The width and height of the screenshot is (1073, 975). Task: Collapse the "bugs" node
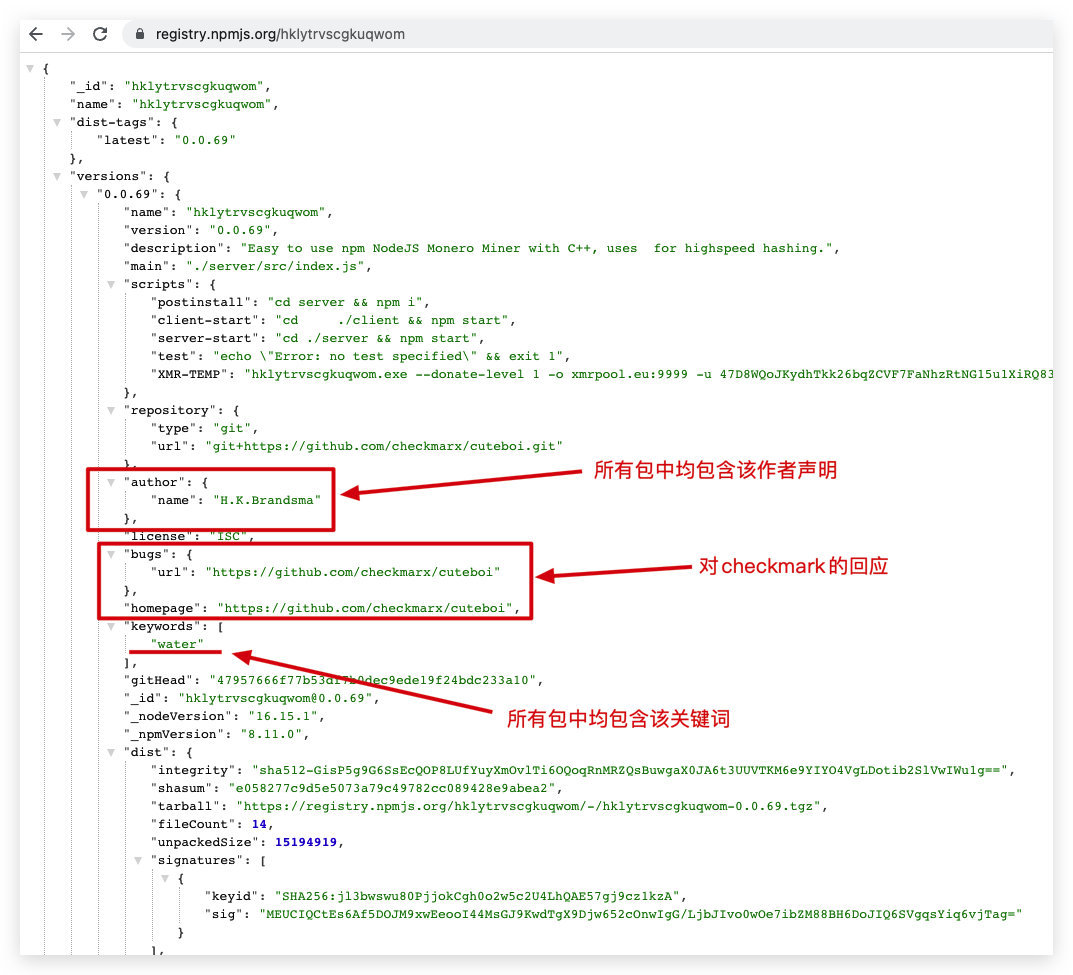(111, 554)
